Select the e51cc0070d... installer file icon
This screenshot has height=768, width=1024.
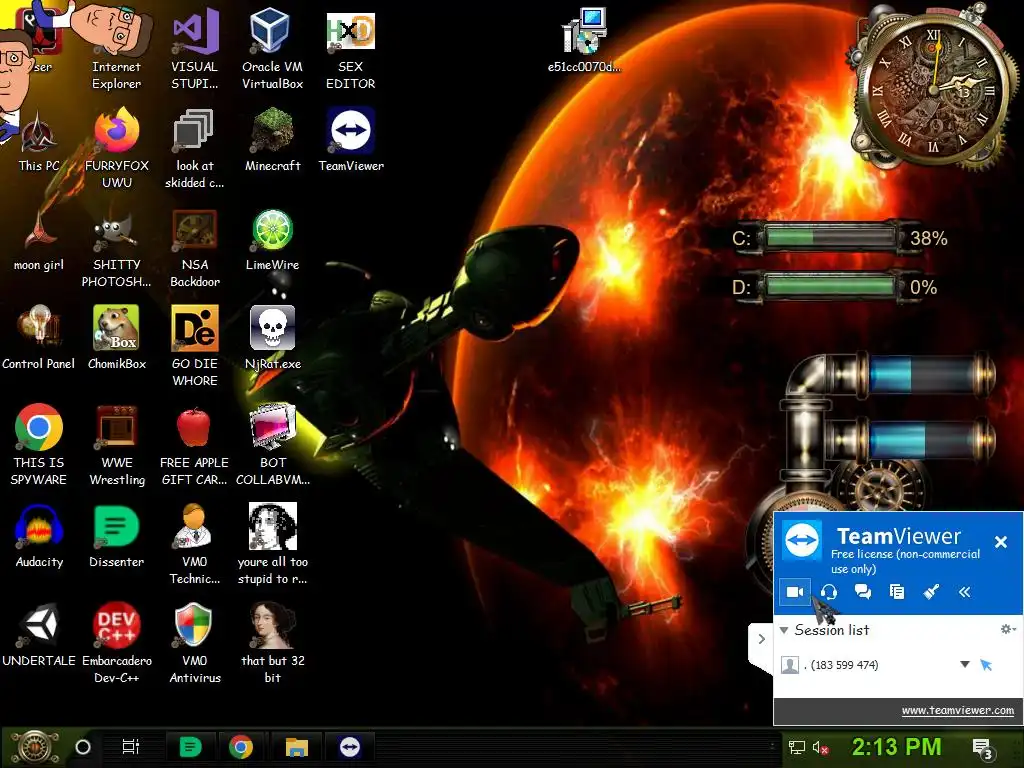[x=584, y=40]
